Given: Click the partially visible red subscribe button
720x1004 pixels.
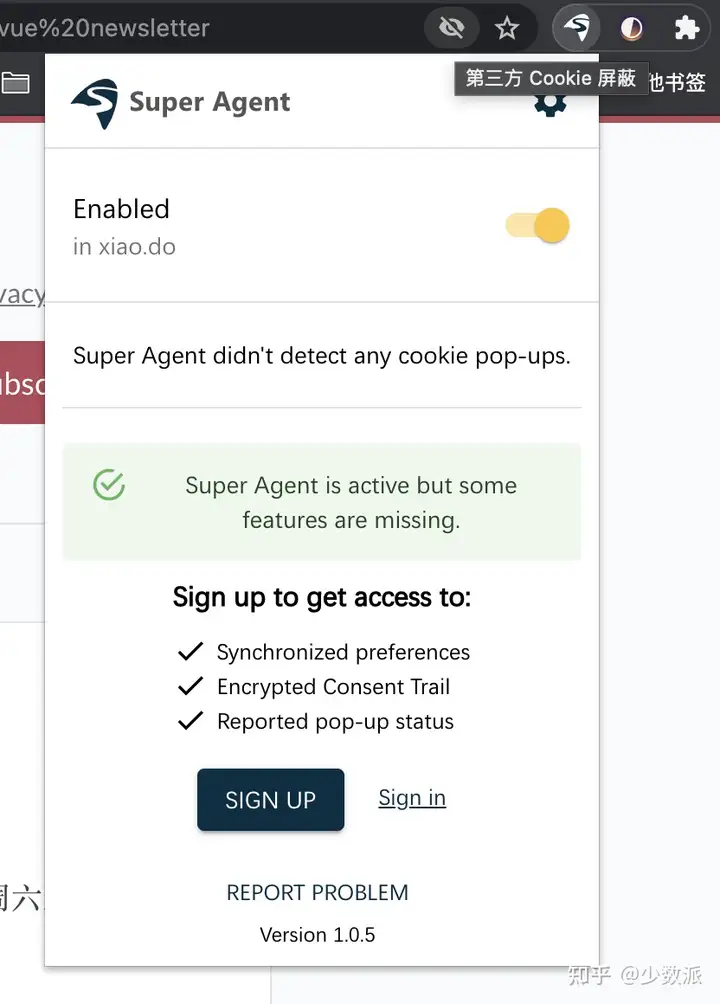Looking at the screenshot, I should point(22,383).
